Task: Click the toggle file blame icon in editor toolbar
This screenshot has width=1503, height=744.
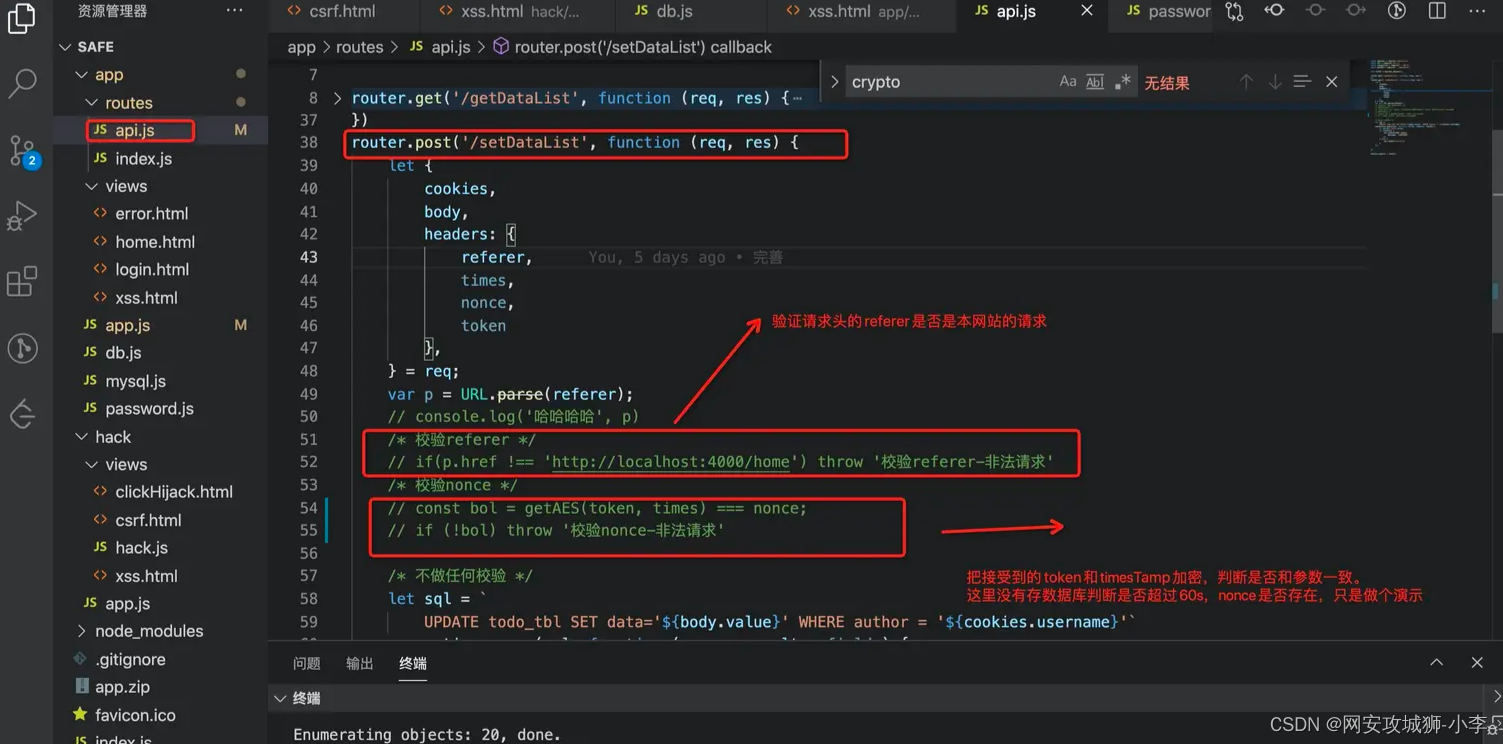Action: coord(1275,11)
